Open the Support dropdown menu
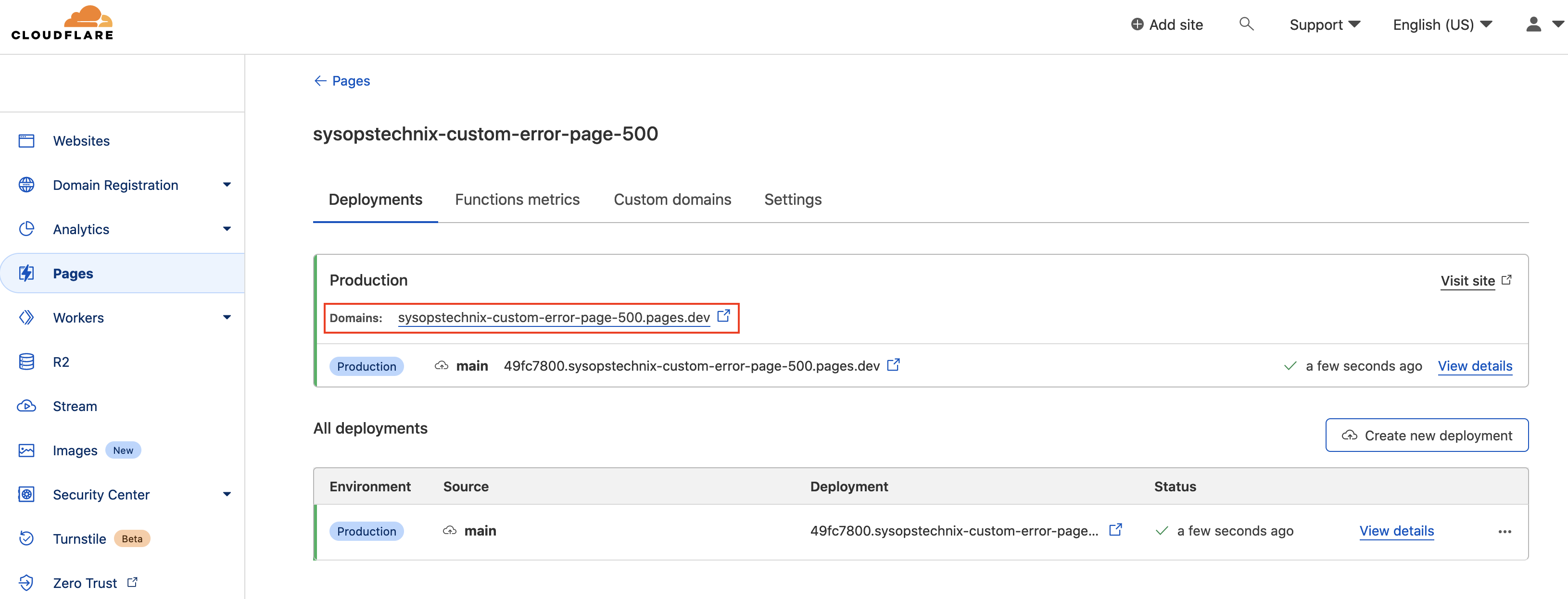 pyautogui.click(x=1324, y=25)
